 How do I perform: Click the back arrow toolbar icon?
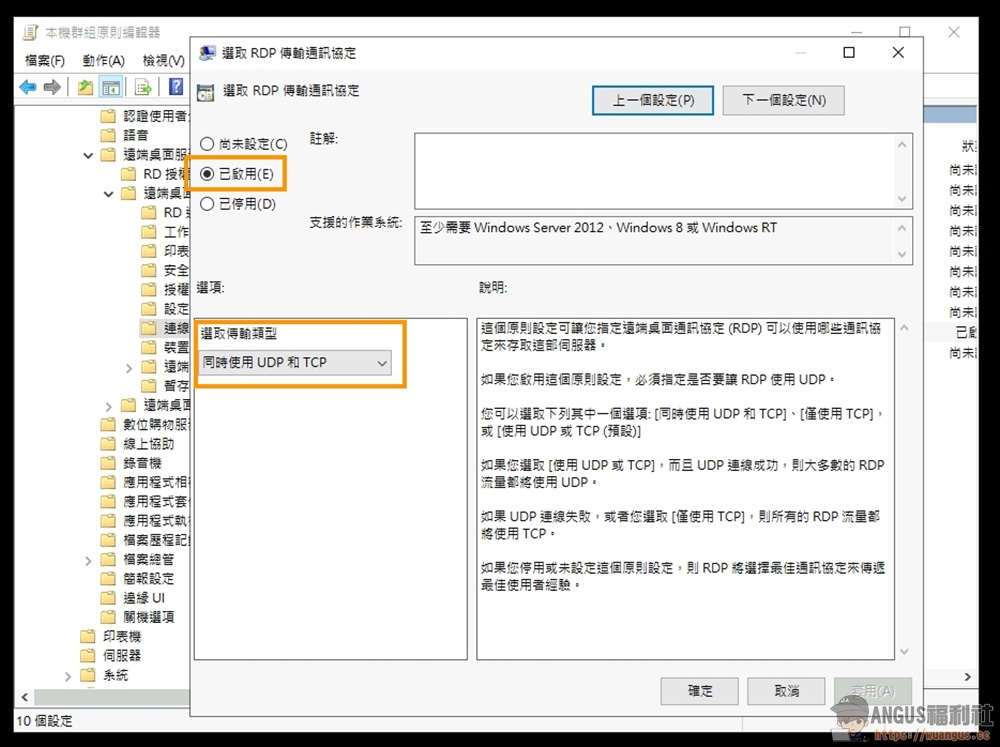click(28, 87)
